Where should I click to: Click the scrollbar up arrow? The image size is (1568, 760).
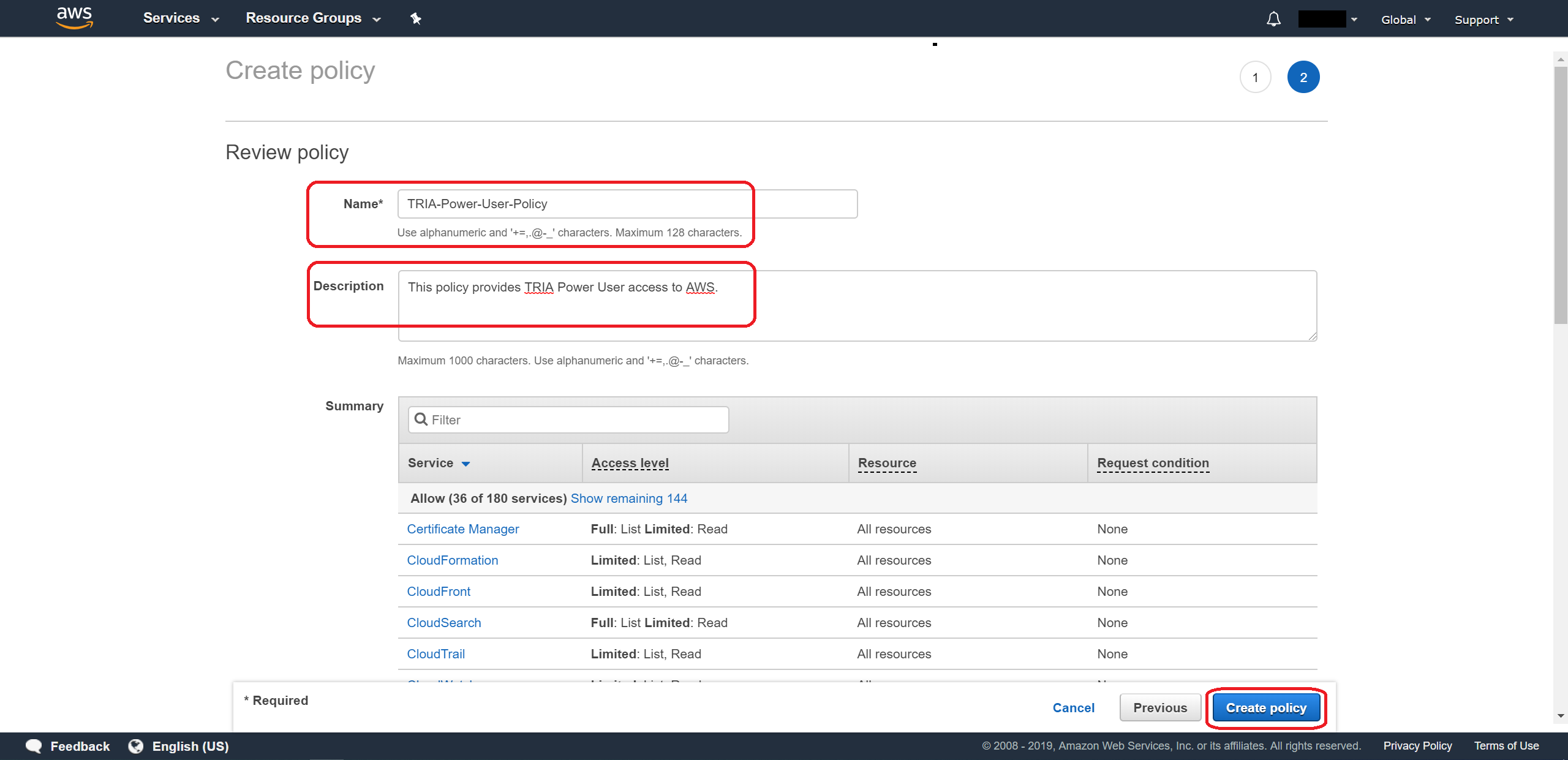(x=1561, y=59)
